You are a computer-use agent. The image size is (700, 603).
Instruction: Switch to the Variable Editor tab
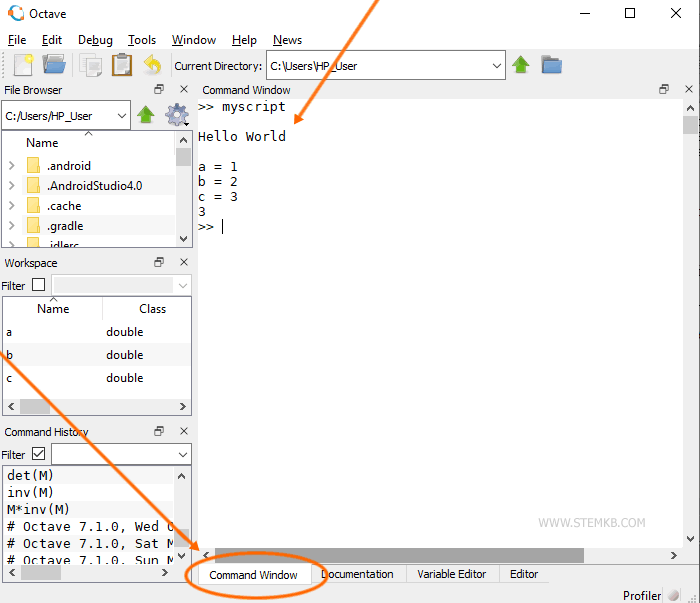[451, 574]
